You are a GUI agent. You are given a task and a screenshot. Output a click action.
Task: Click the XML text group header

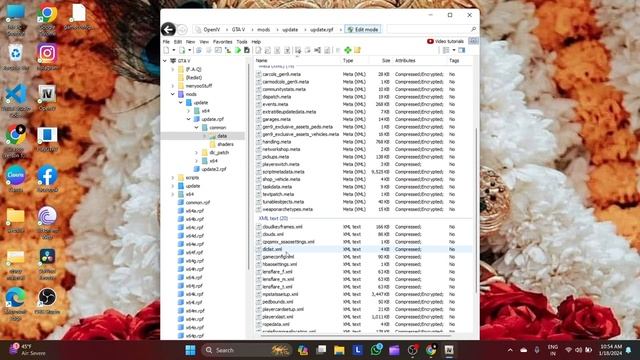coord(273,218)
